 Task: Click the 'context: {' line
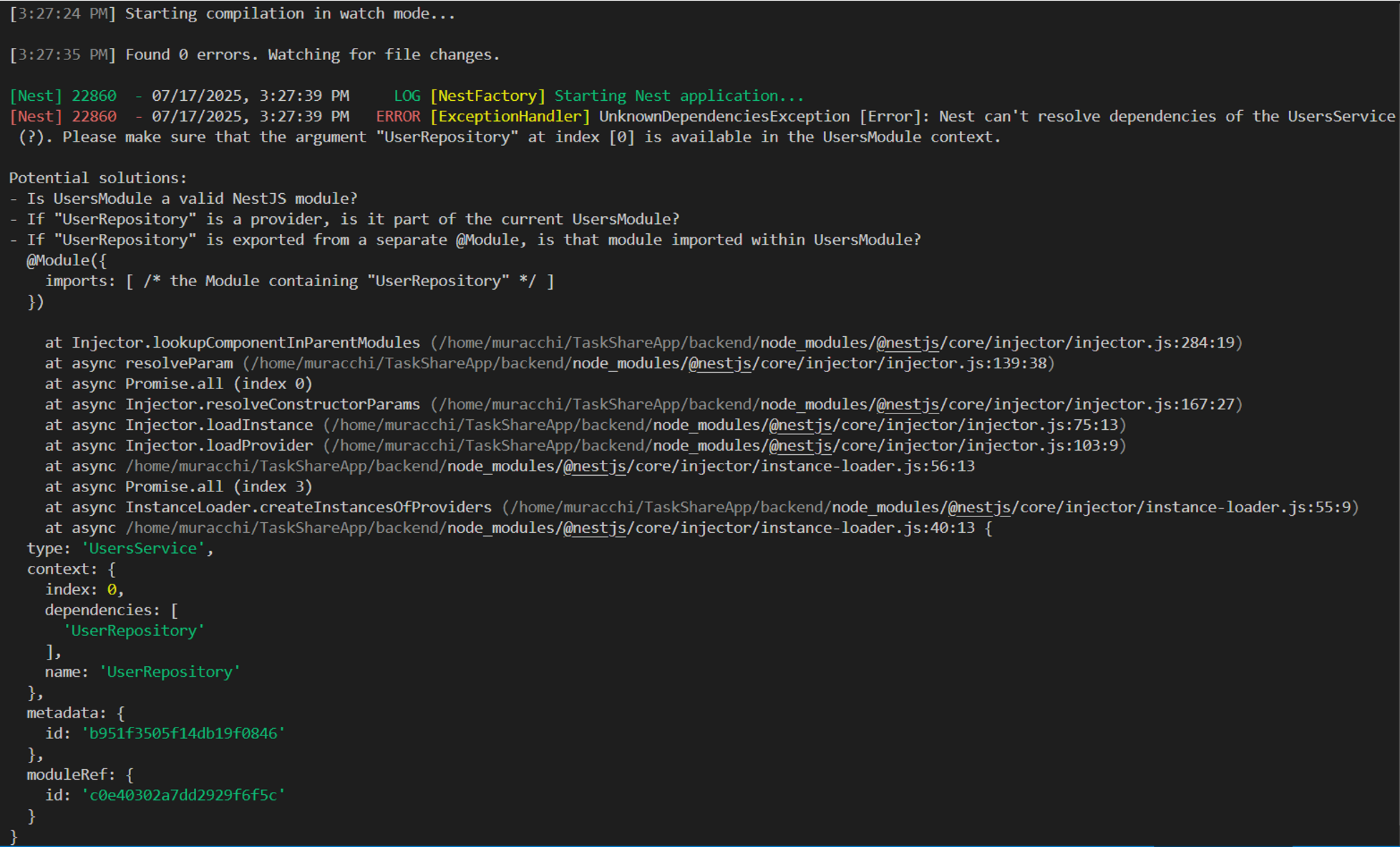point(72,569)
